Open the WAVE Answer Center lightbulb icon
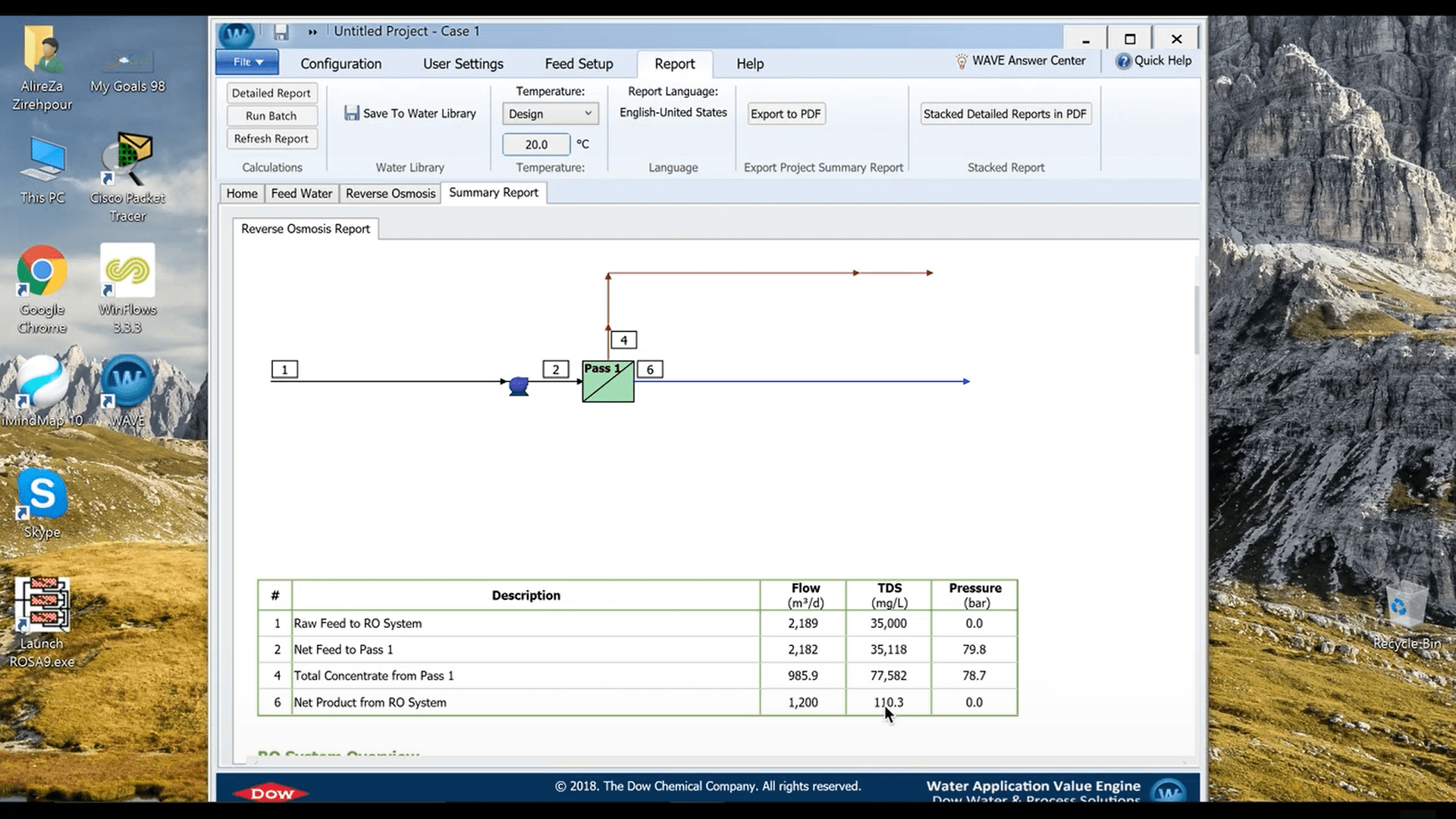This screenshot has height=819, width=1456. click(x=962, y=61)
